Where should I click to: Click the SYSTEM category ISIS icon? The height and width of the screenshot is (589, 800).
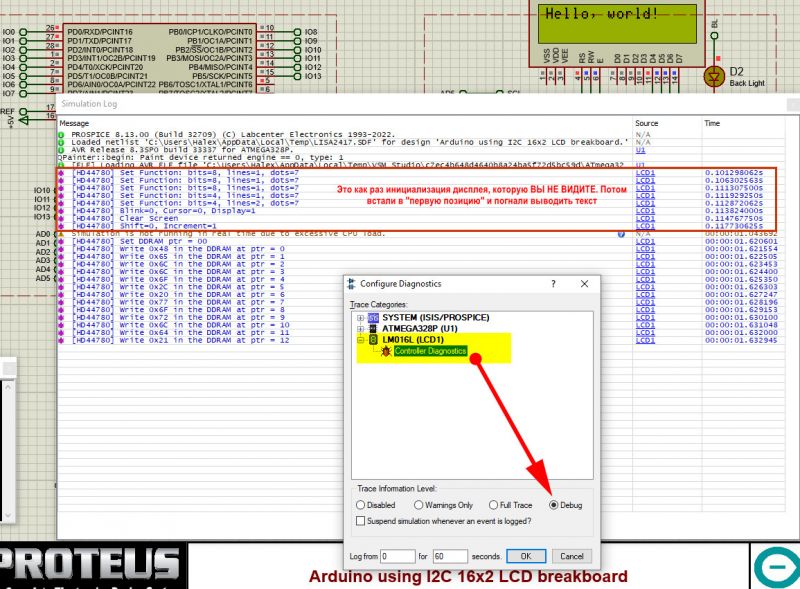click(373, 317)
